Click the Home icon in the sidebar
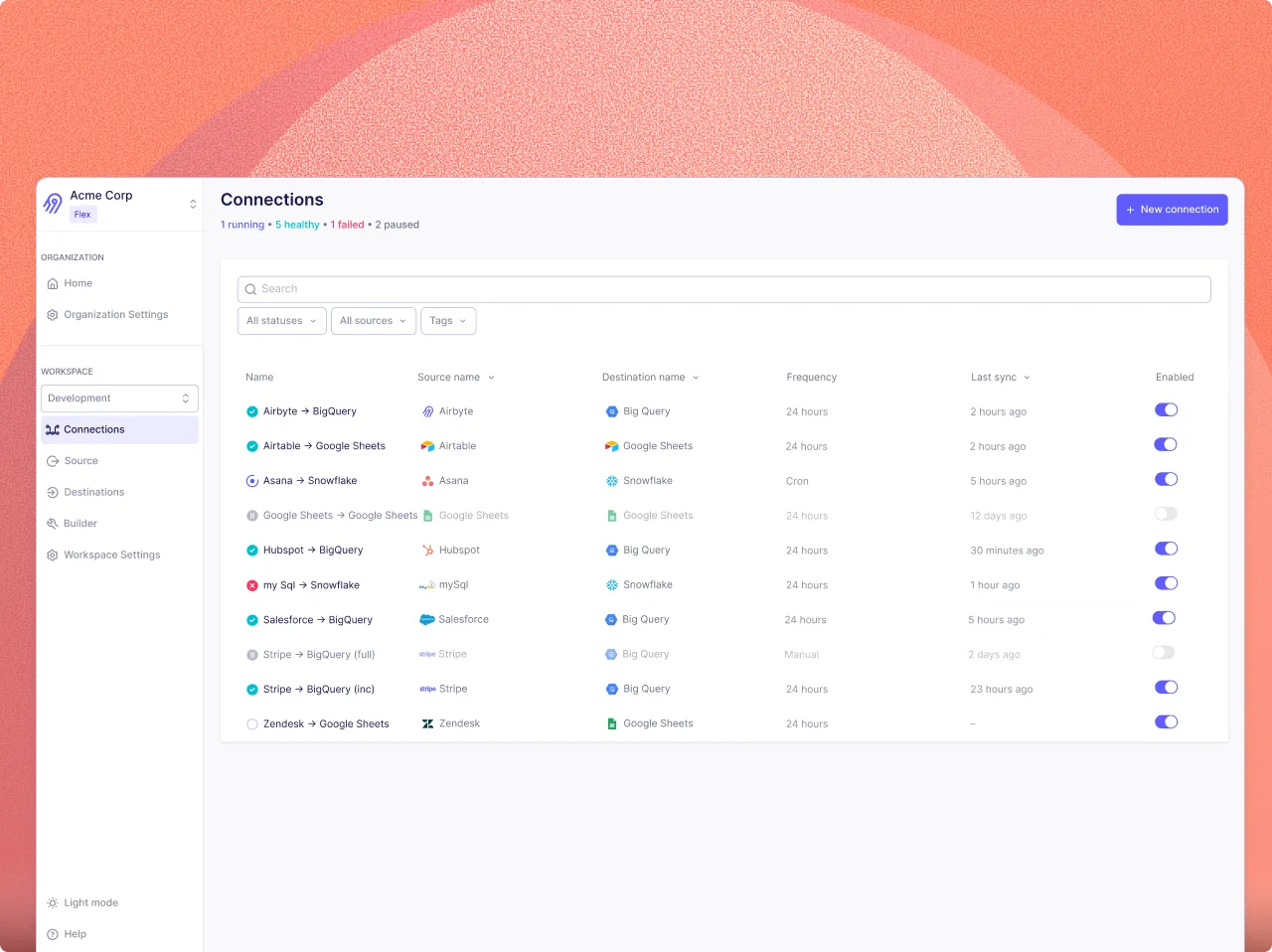The width and height of the screenshot is (1272, 952). [53, 283]
